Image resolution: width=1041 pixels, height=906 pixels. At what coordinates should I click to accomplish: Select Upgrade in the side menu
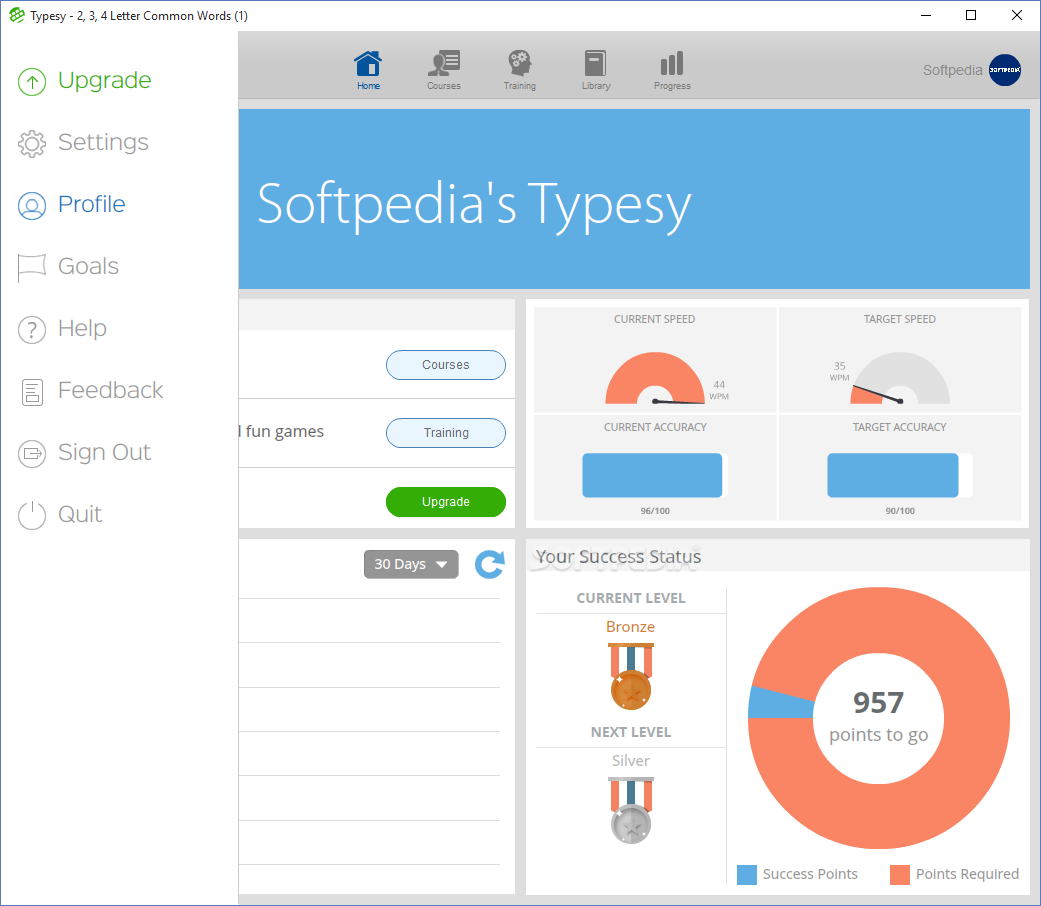point(104,80)
